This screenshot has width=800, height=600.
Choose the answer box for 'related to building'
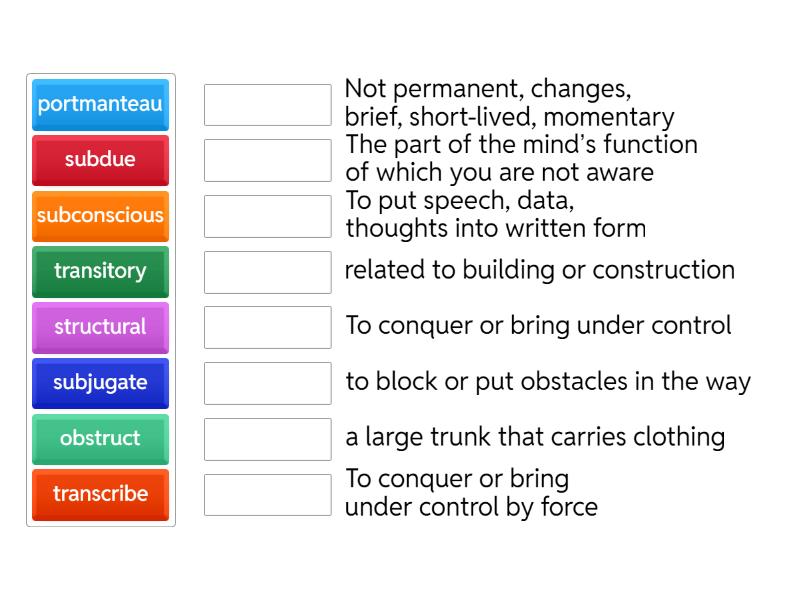(267, 271)
